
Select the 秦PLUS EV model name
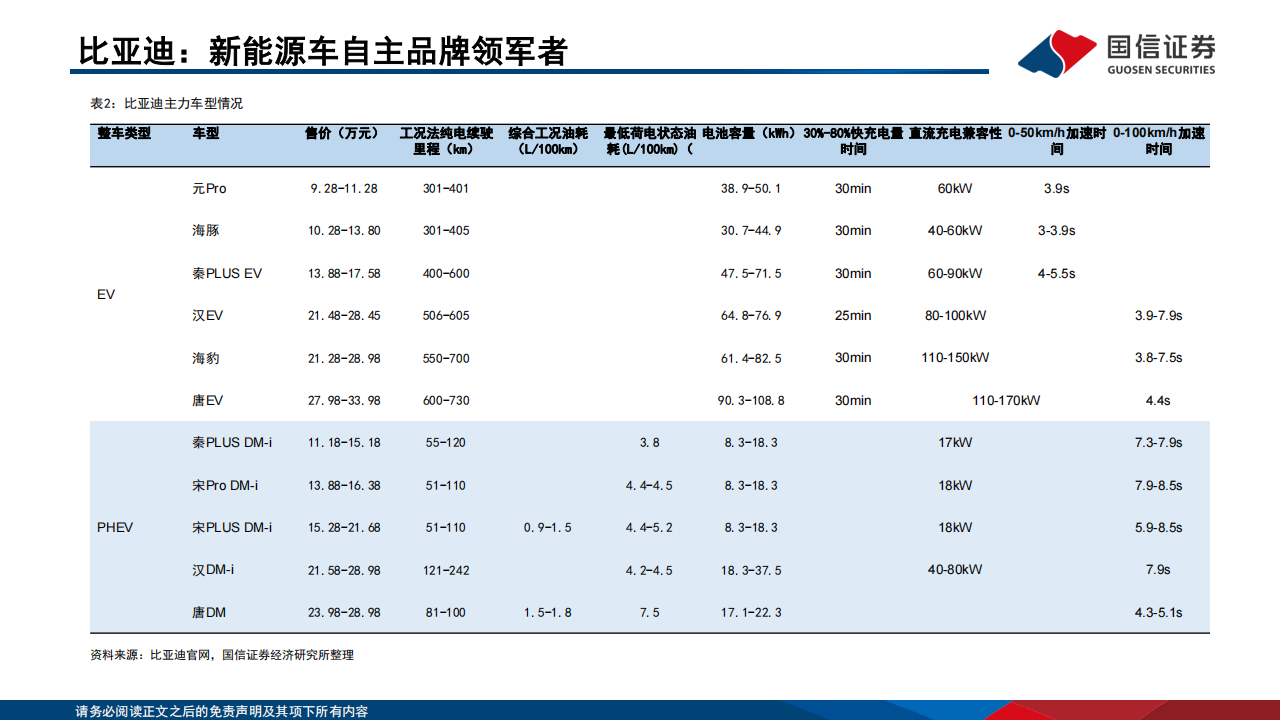227,273
